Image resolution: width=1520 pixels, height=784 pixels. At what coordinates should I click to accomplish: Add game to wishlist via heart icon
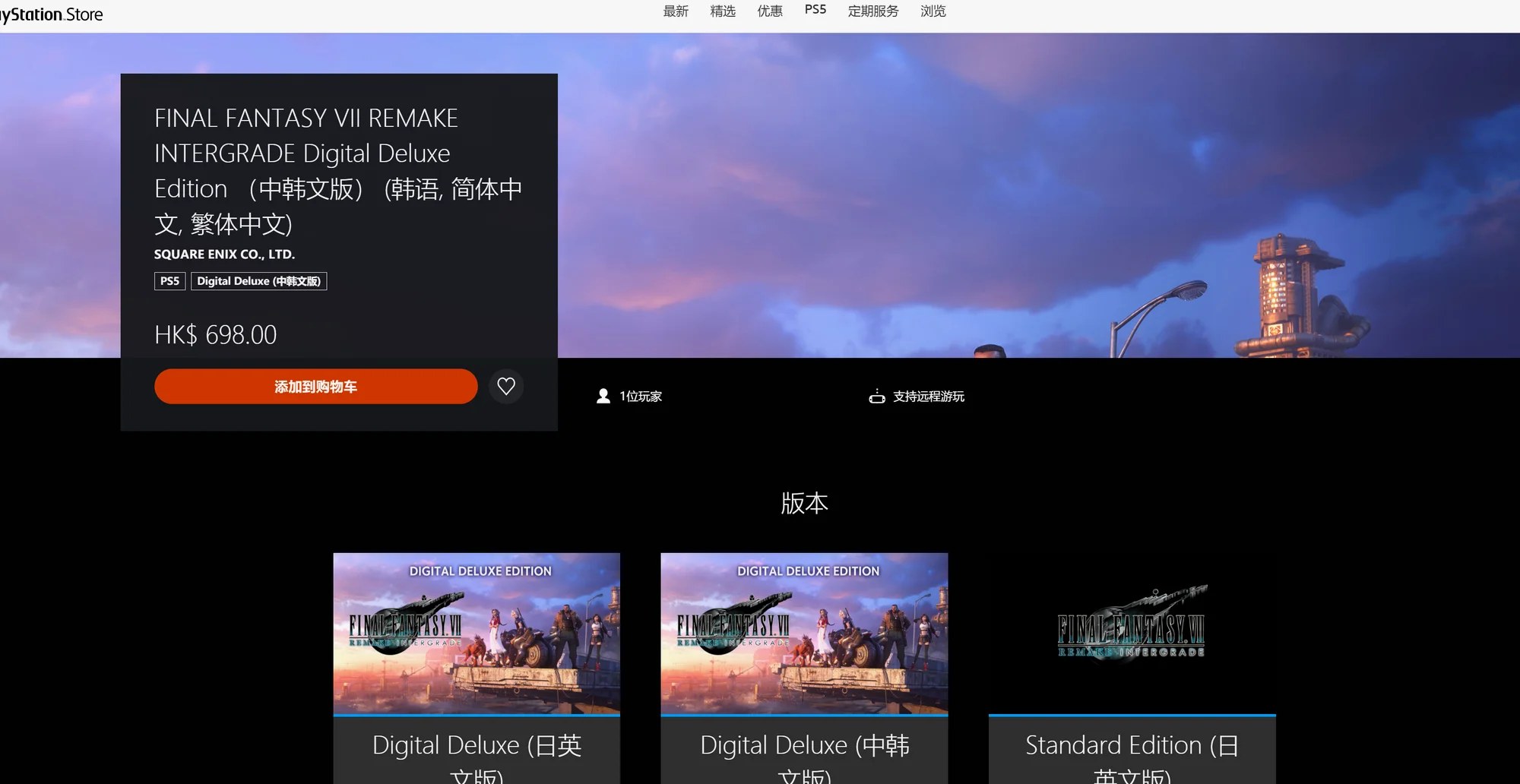point(506,387)
